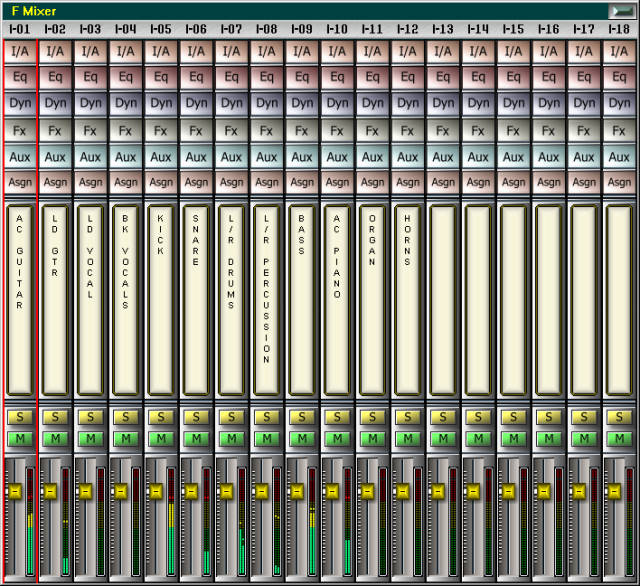
Task: Open Dyn on channel I-17
Action: (583, 103)
